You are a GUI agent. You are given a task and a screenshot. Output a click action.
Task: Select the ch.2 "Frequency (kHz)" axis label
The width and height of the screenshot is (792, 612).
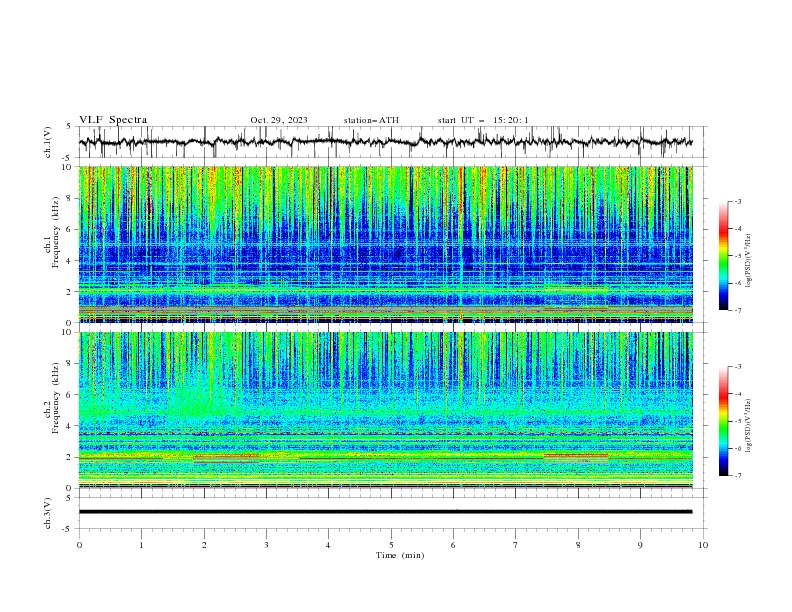click(x=56, y=398)
